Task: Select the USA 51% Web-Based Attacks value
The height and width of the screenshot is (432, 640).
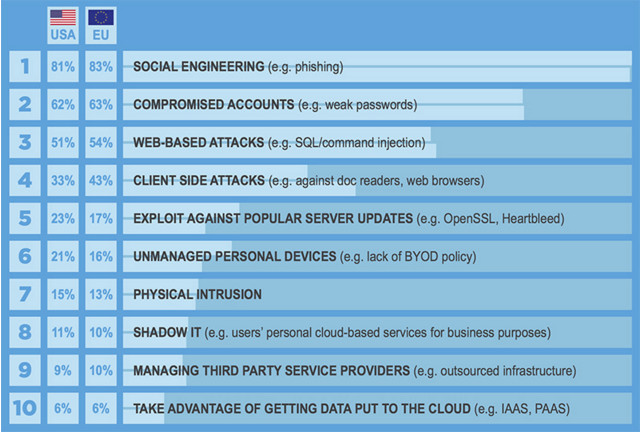Action: coord(63,142)
